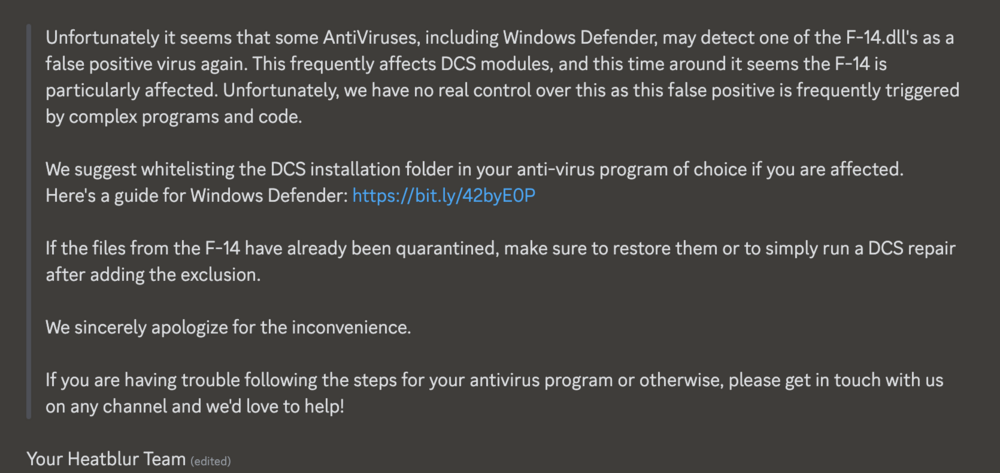Screen dimensions: 1000x473
Task: Click "If the files from the F-14" text
Action: click(147, 249)
